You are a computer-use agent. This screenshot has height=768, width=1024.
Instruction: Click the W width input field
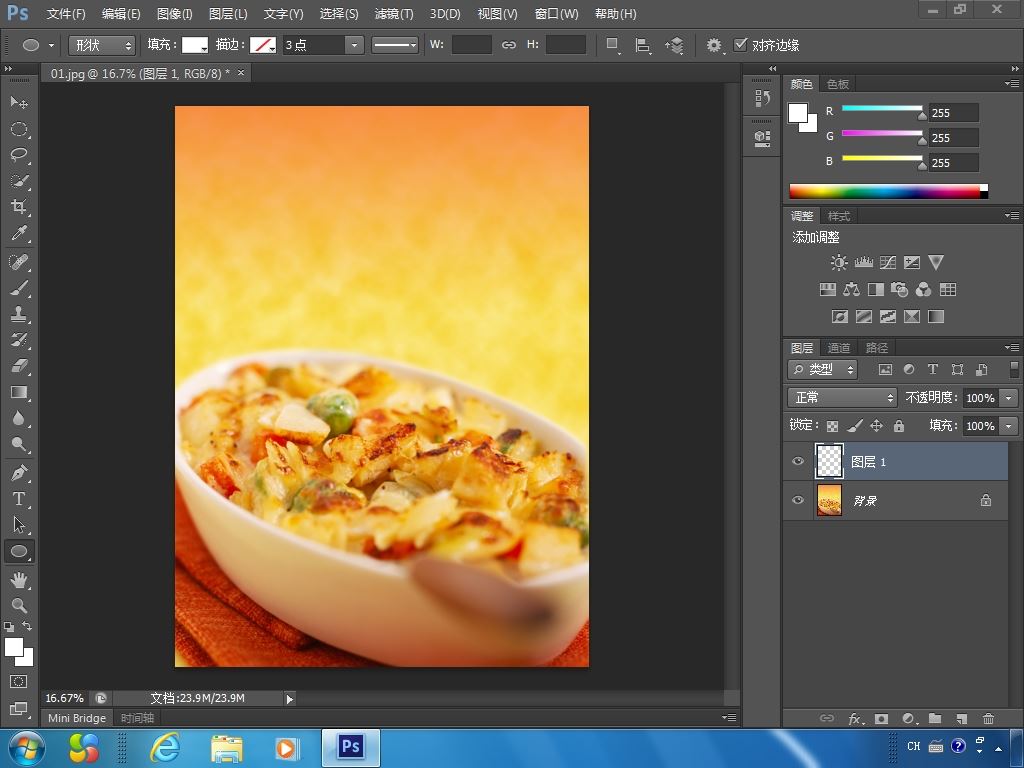471,45
